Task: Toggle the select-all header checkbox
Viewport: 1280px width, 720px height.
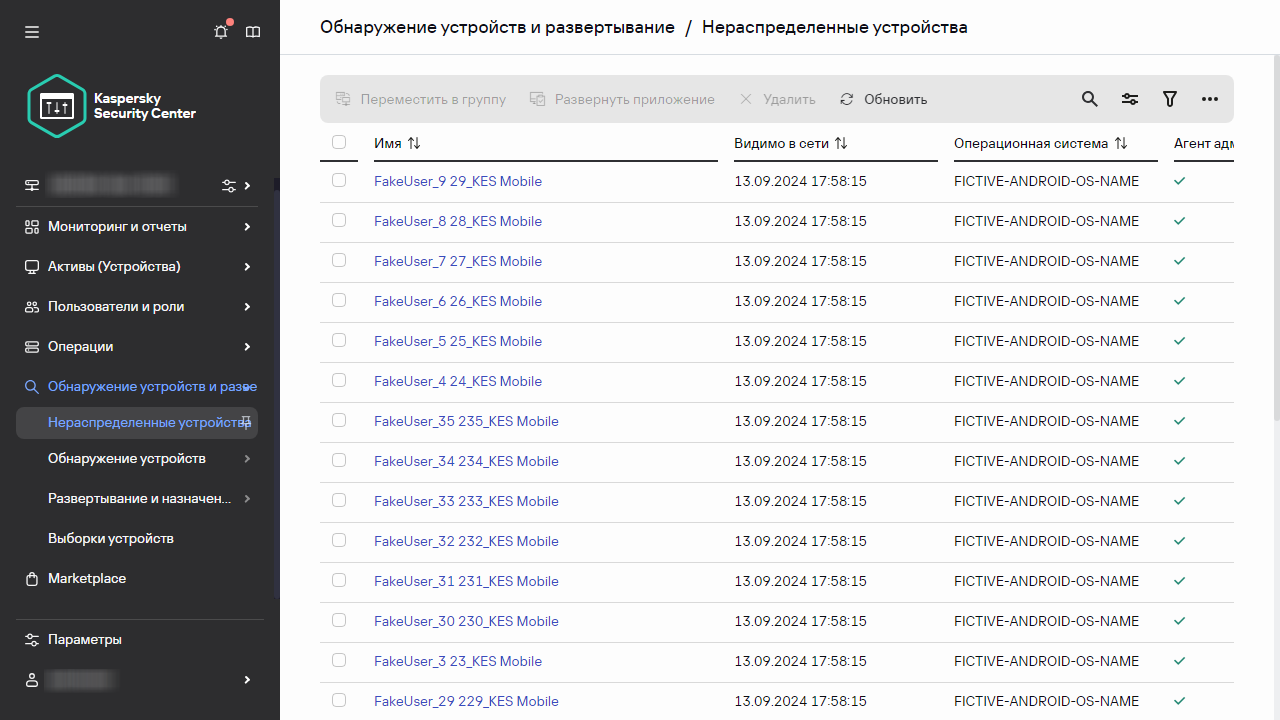Action: point(339,142)
